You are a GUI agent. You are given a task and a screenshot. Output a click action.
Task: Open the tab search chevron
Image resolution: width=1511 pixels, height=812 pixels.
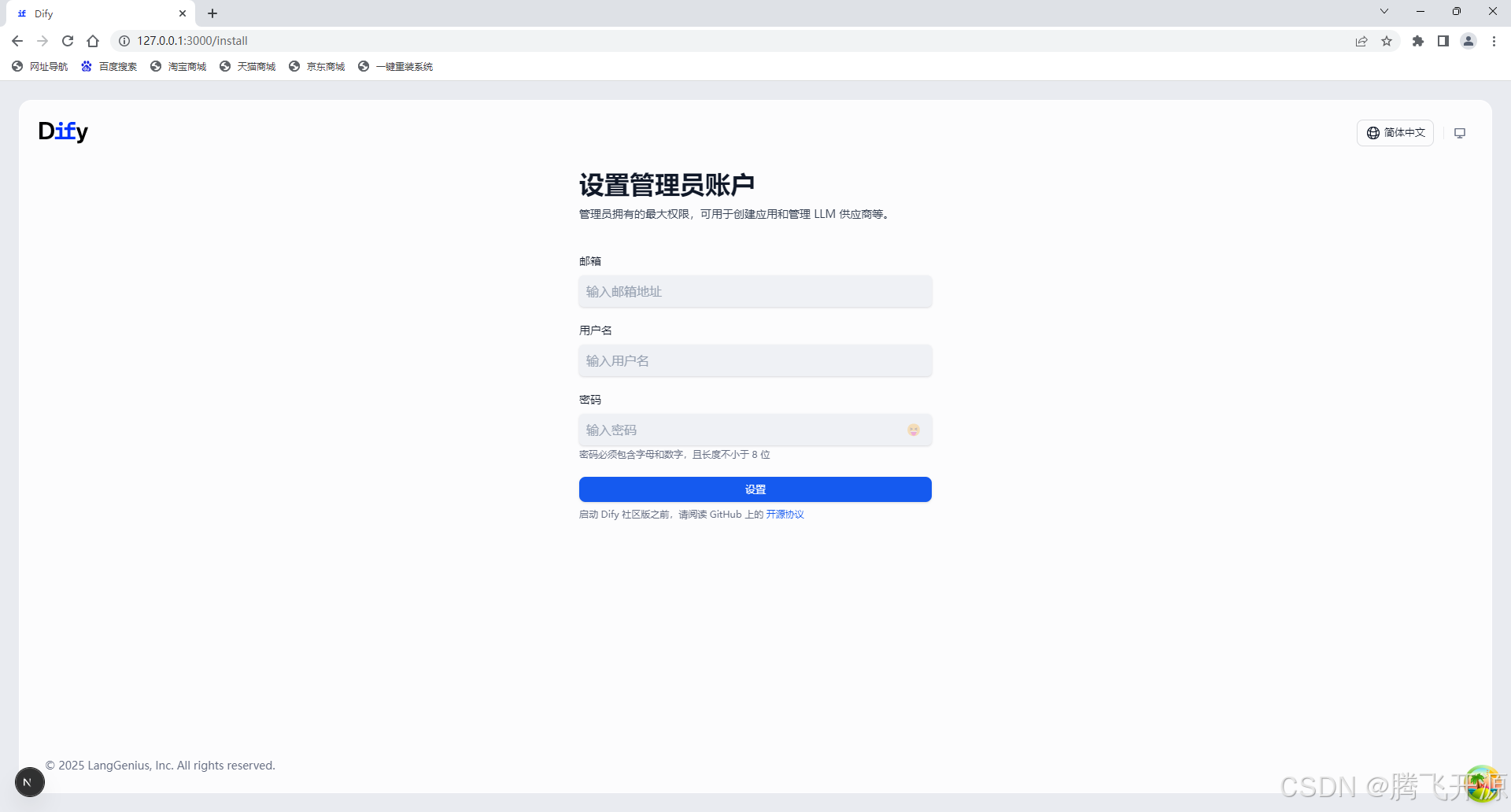coord(1384,11)
